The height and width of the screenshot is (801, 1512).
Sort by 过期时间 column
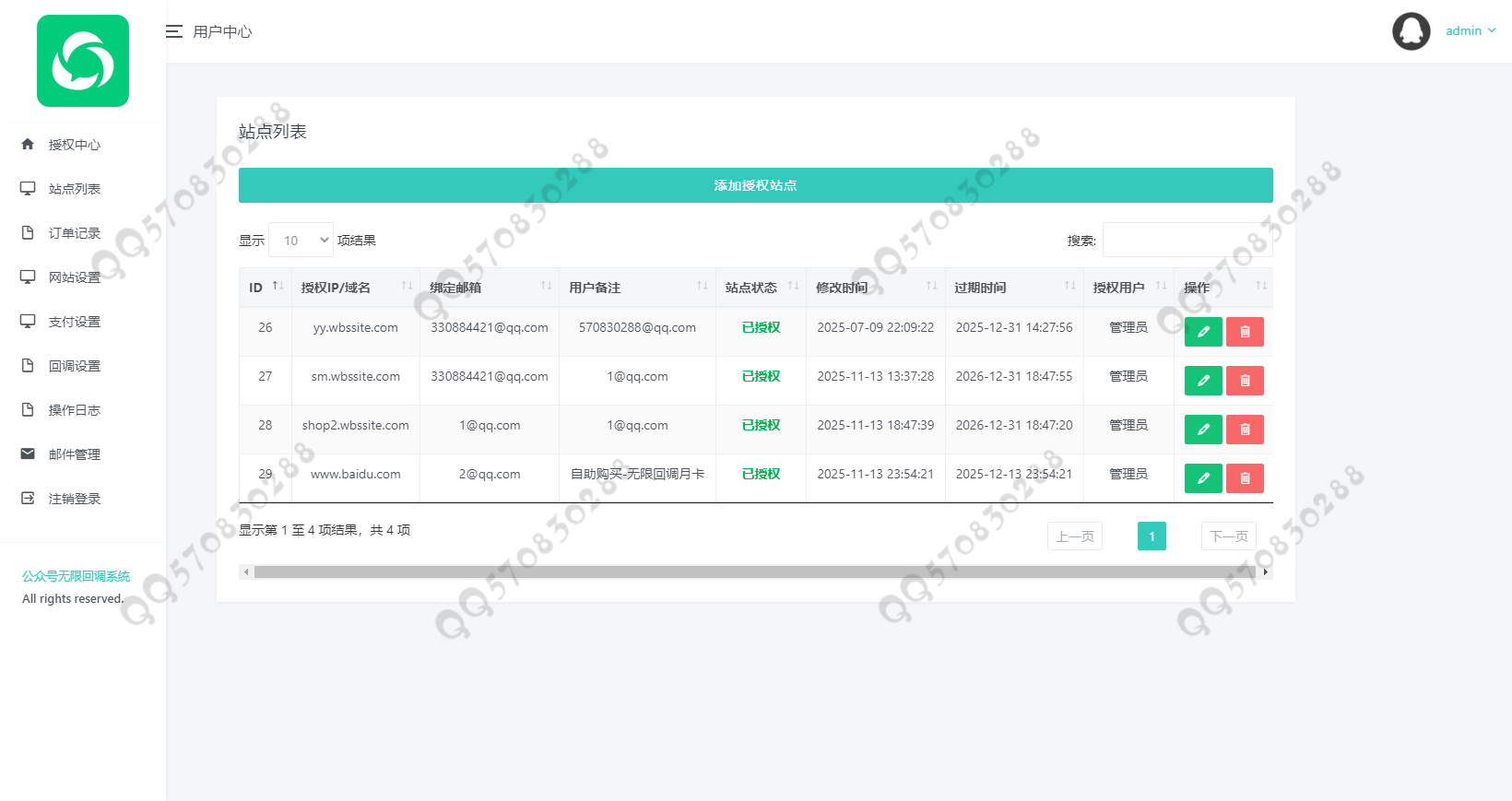[x=1014, y=288]
